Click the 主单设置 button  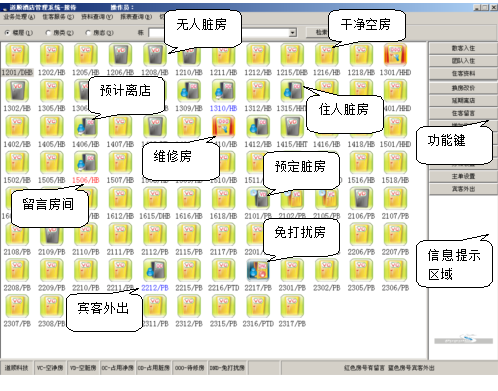(463, 176)
